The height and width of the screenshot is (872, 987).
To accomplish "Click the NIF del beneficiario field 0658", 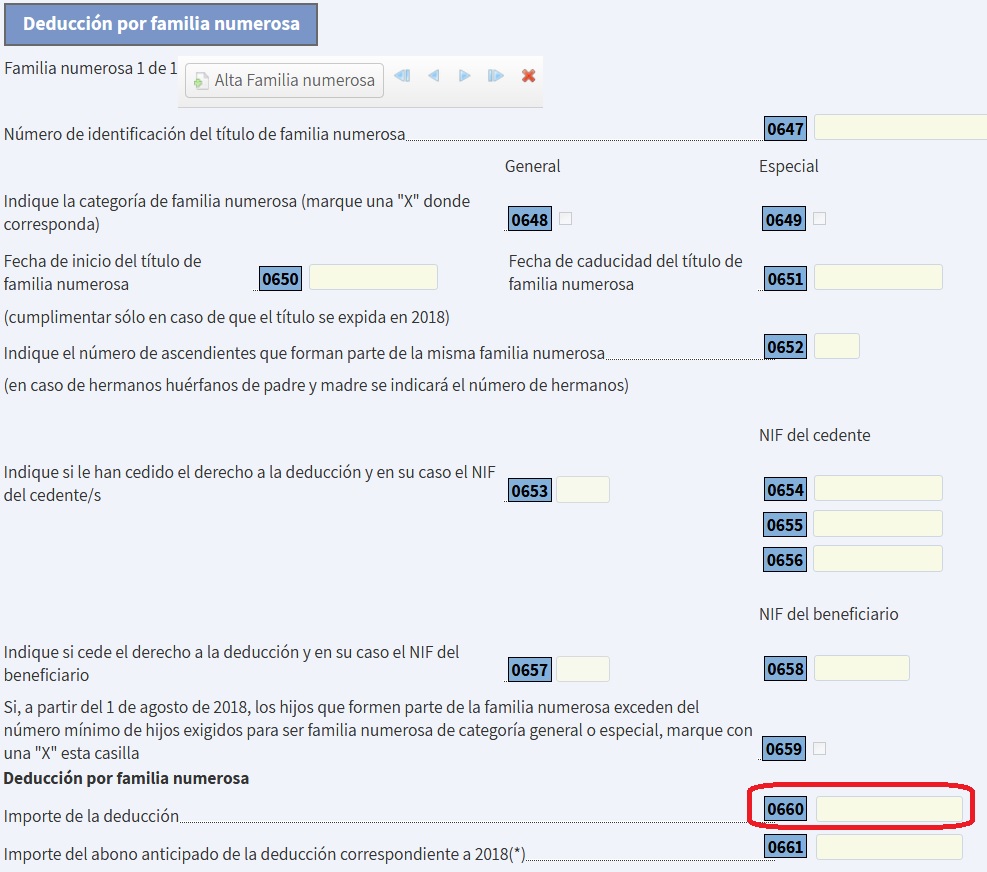I will click(861, 668).
